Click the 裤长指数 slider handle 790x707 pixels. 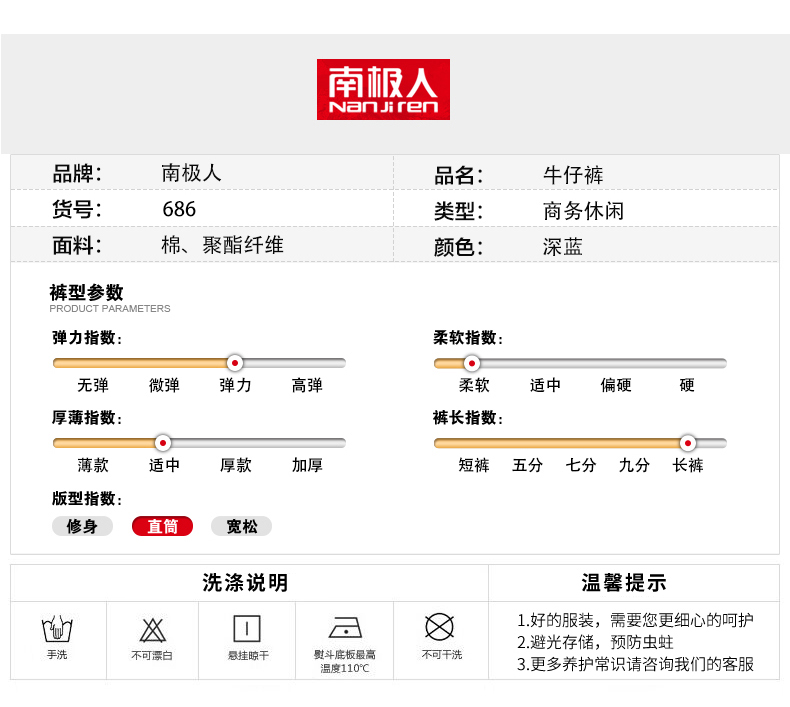coord(688,443)
